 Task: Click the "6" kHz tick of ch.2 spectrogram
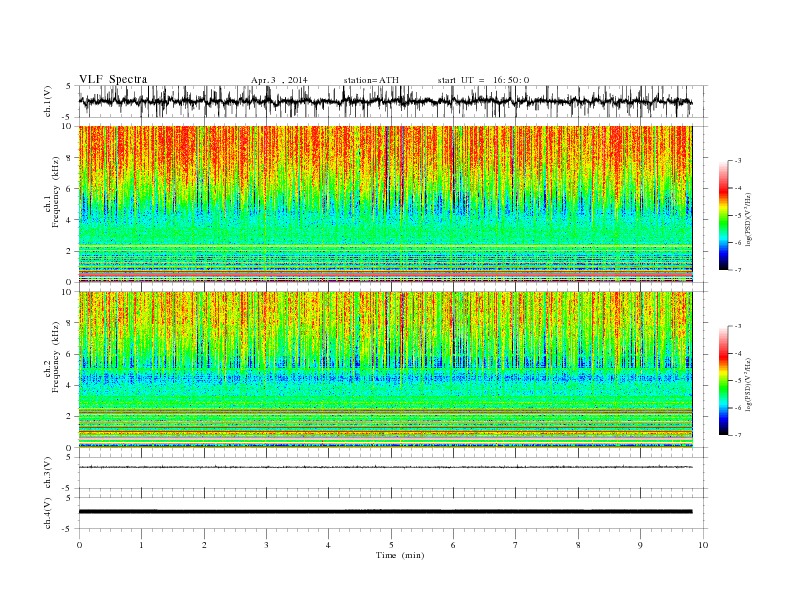[x=70, y=354]
